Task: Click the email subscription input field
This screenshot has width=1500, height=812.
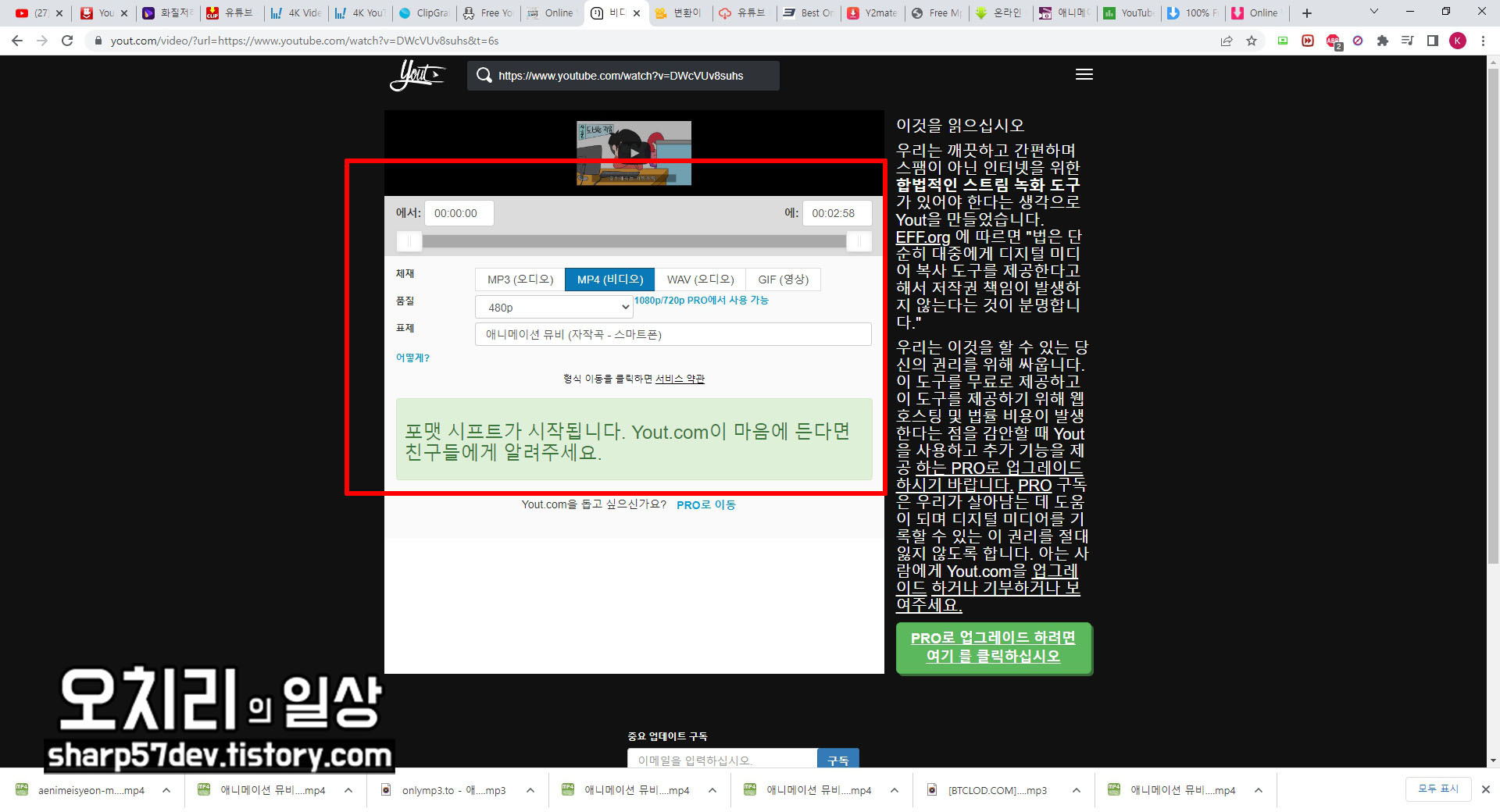Action: [x=722, y=759]
